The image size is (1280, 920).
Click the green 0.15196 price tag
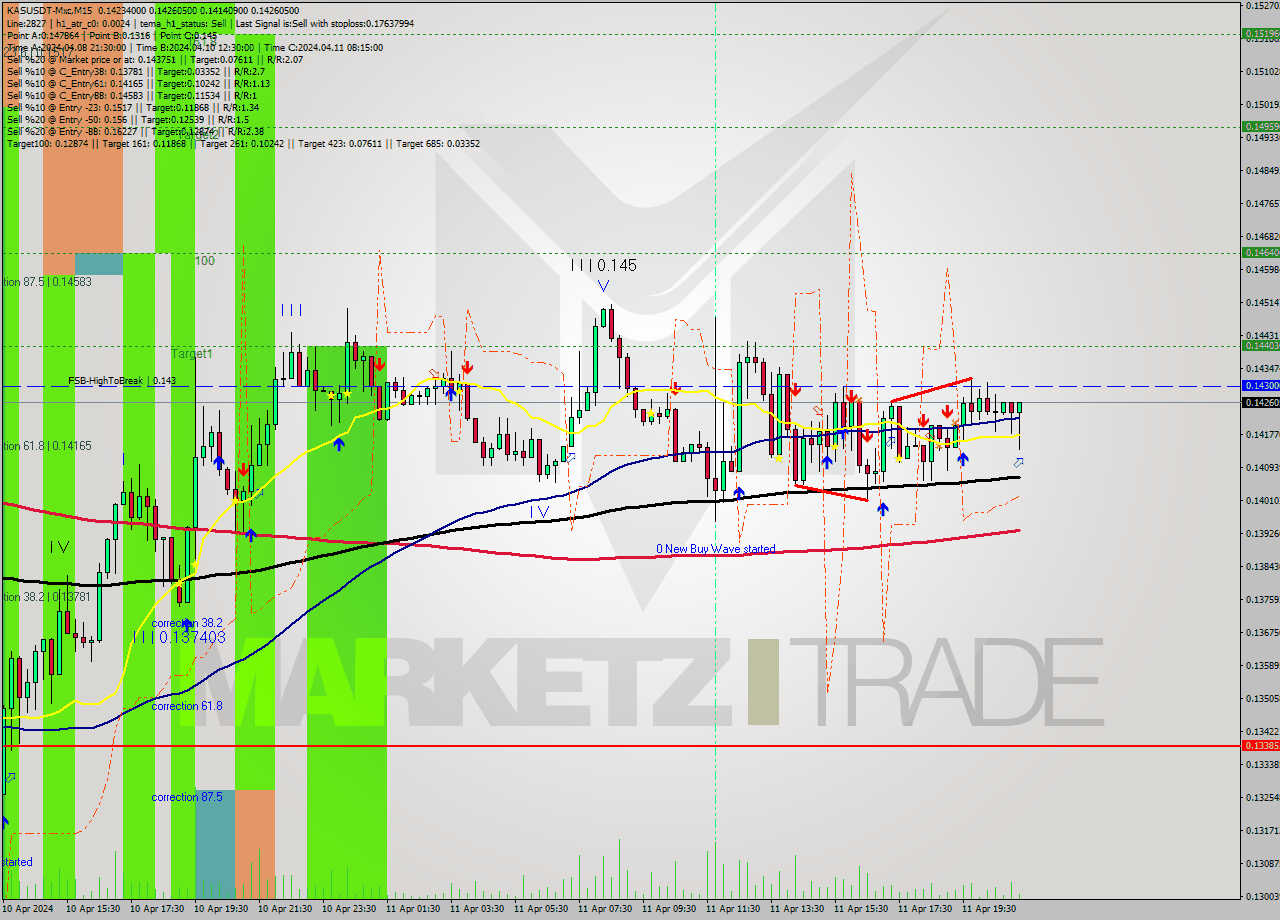[x=1260, y=33]
